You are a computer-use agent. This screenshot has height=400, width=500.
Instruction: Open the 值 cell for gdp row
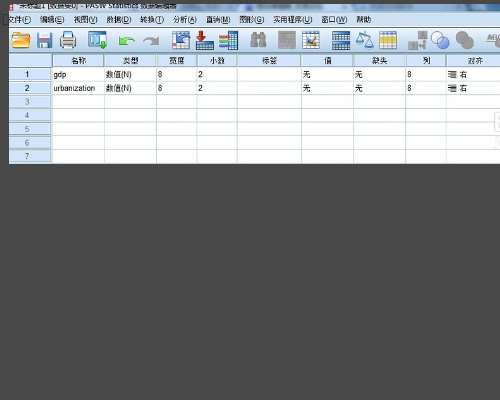click(327, 74)
